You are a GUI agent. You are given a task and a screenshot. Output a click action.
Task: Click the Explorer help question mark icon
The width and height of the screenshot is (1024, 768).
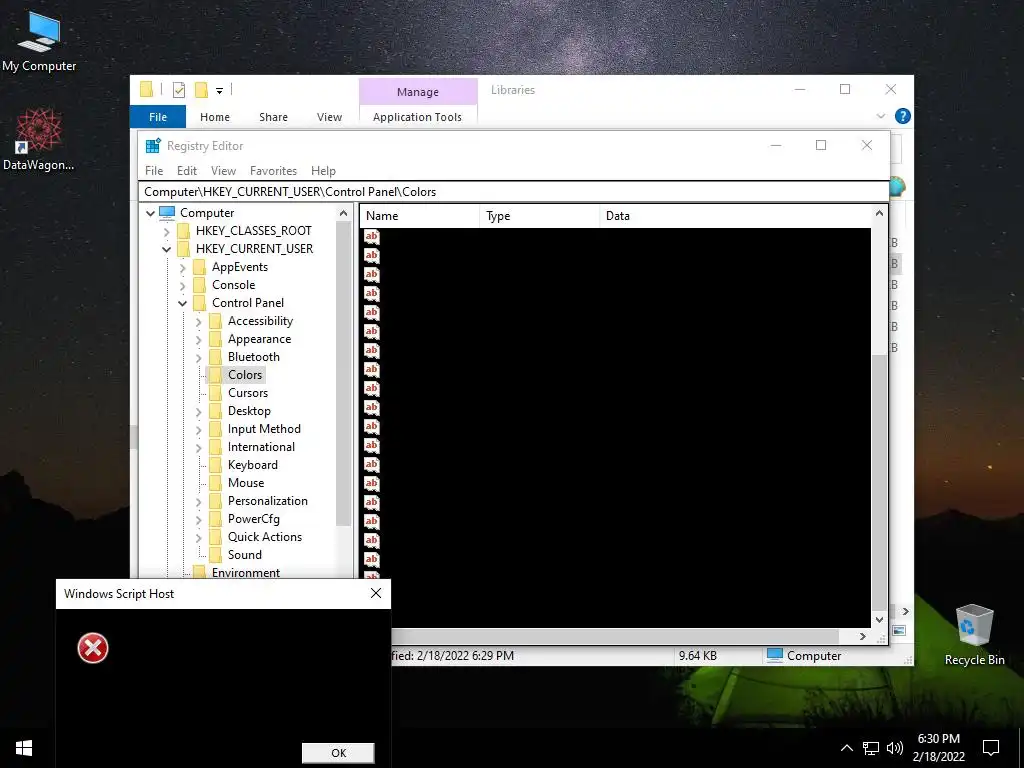coord(903,116)
